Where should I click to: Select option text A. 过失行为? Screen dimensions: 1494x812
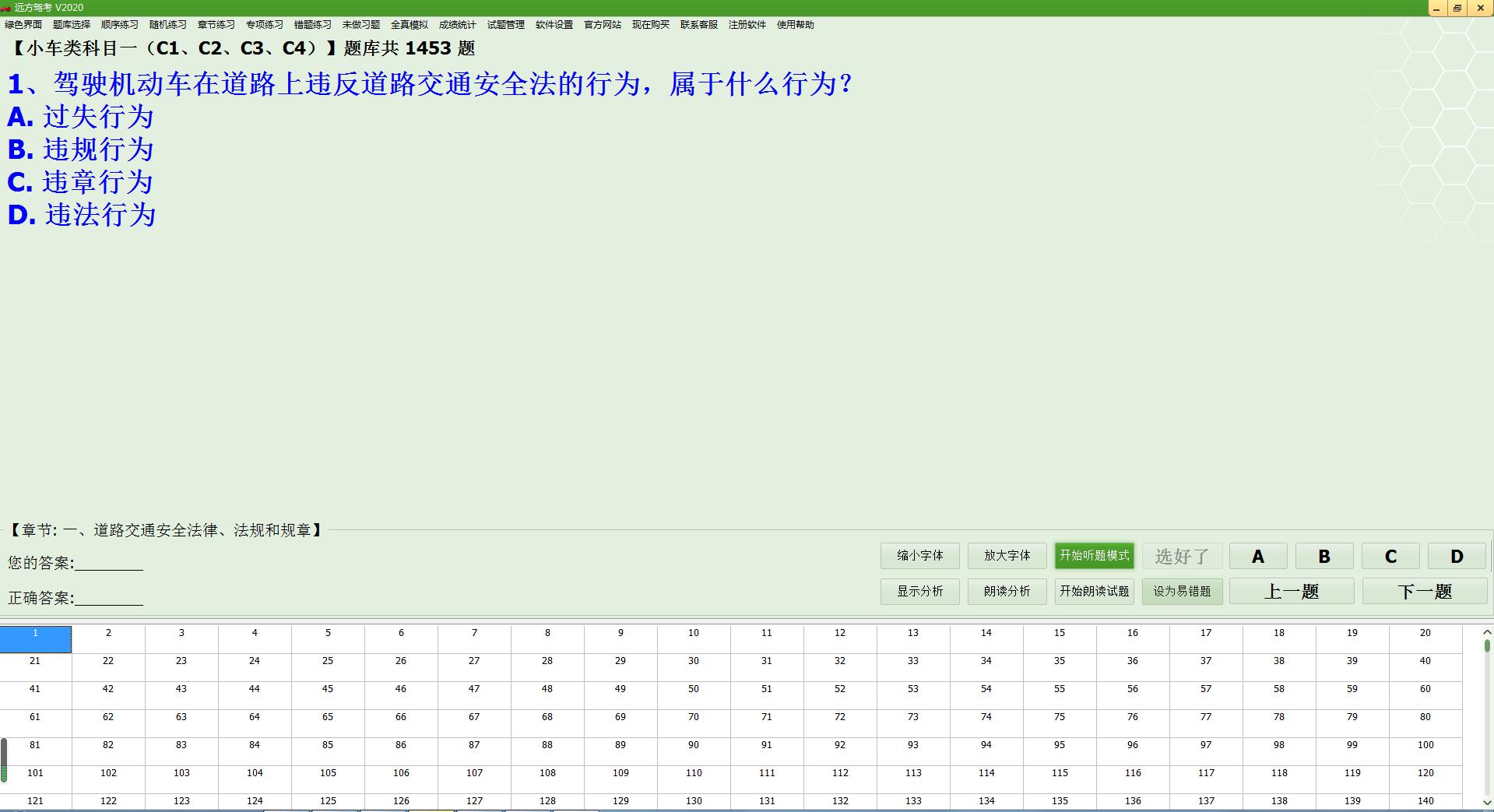click(81, 117)
